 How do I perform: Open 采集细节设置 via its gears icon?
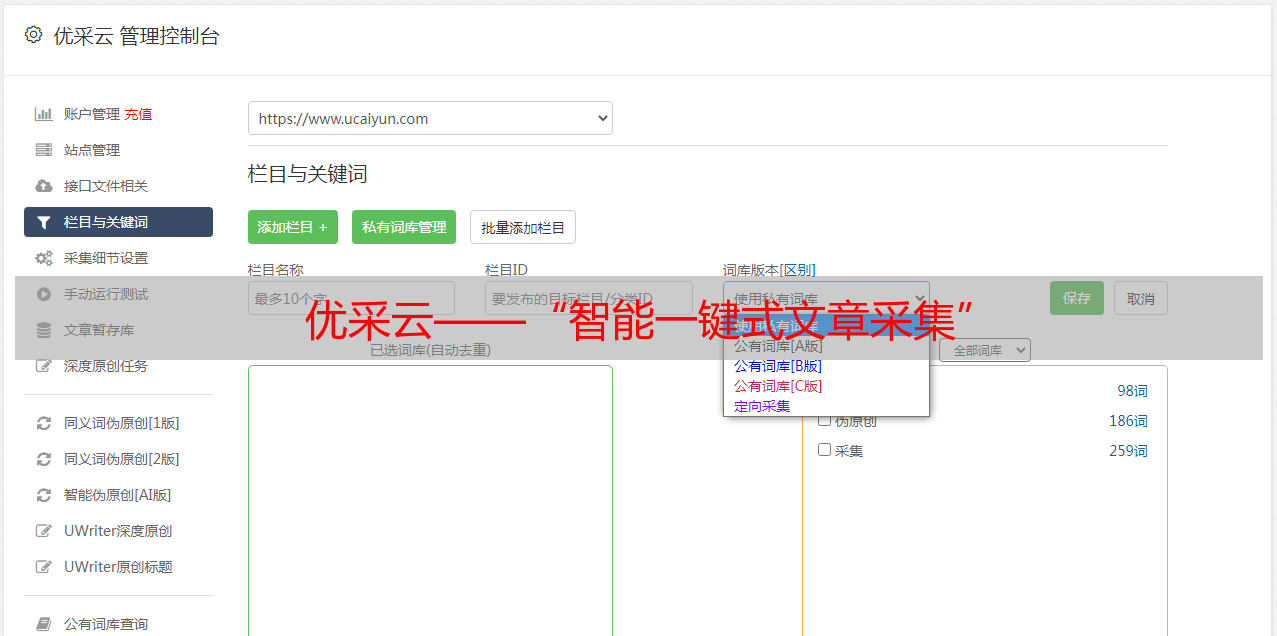44,258
